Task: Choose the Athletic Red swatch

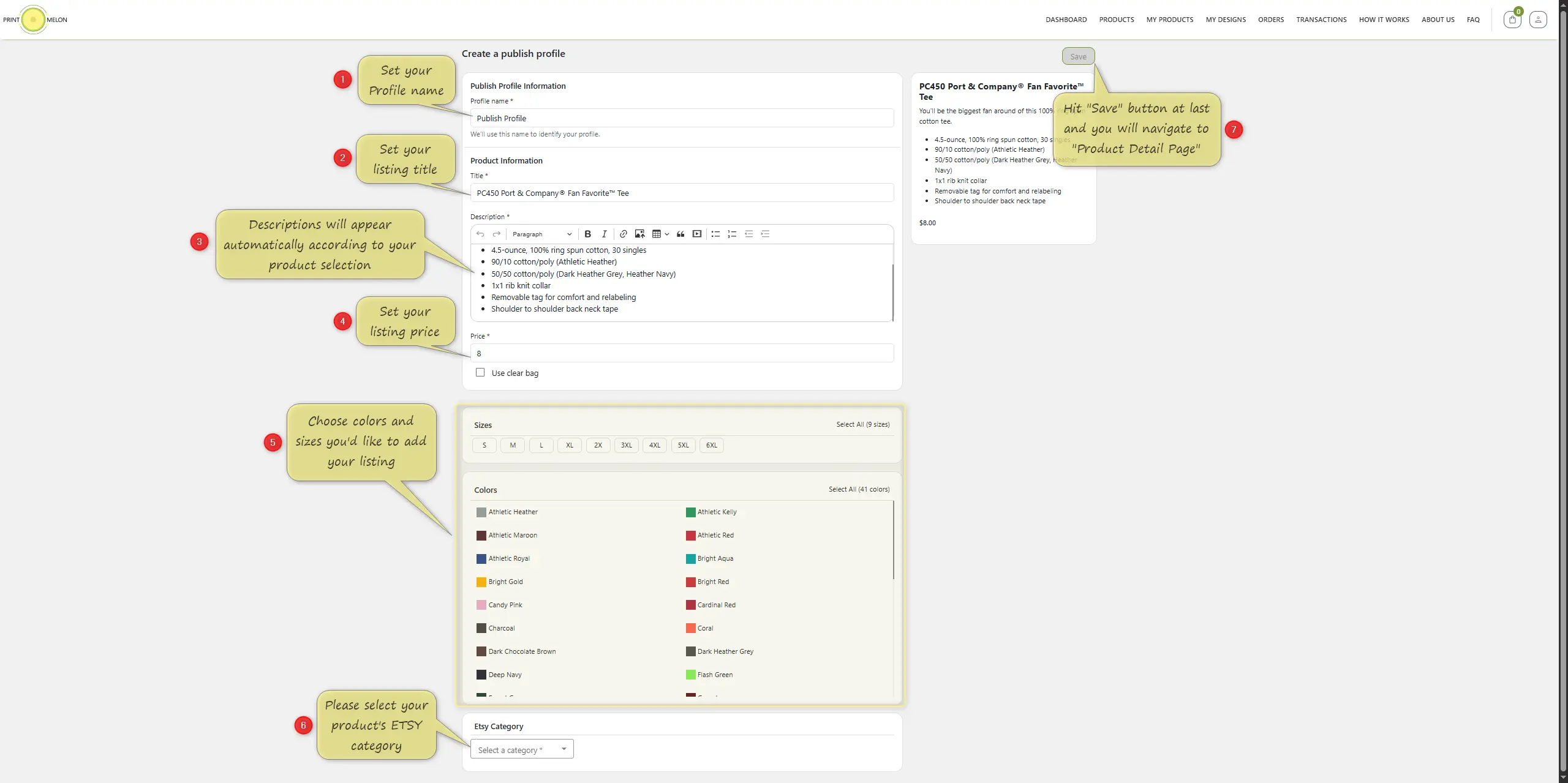Action: click(691, 536)
